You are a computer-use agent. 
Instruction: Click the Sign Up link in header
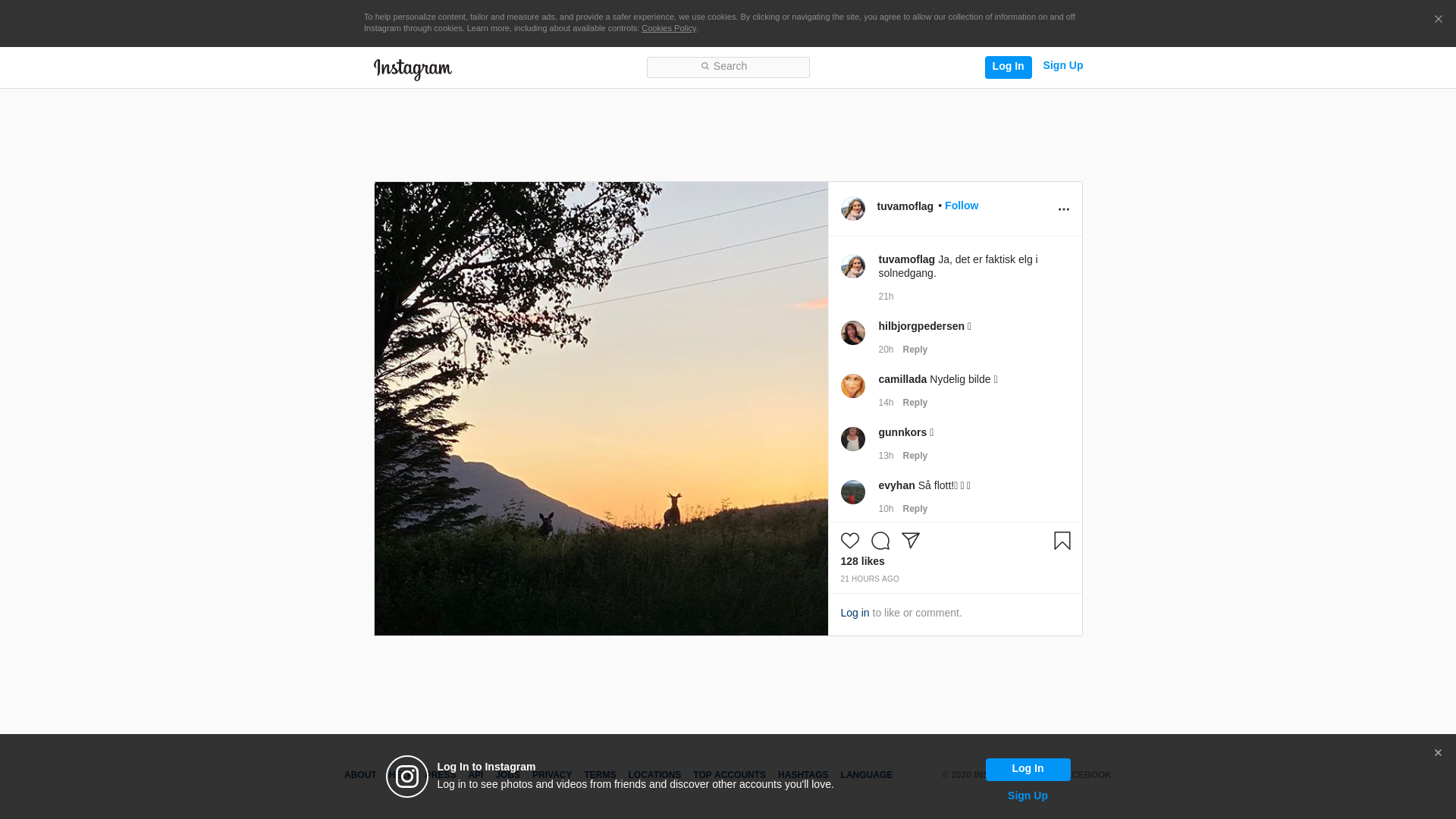click(1062, 66)
